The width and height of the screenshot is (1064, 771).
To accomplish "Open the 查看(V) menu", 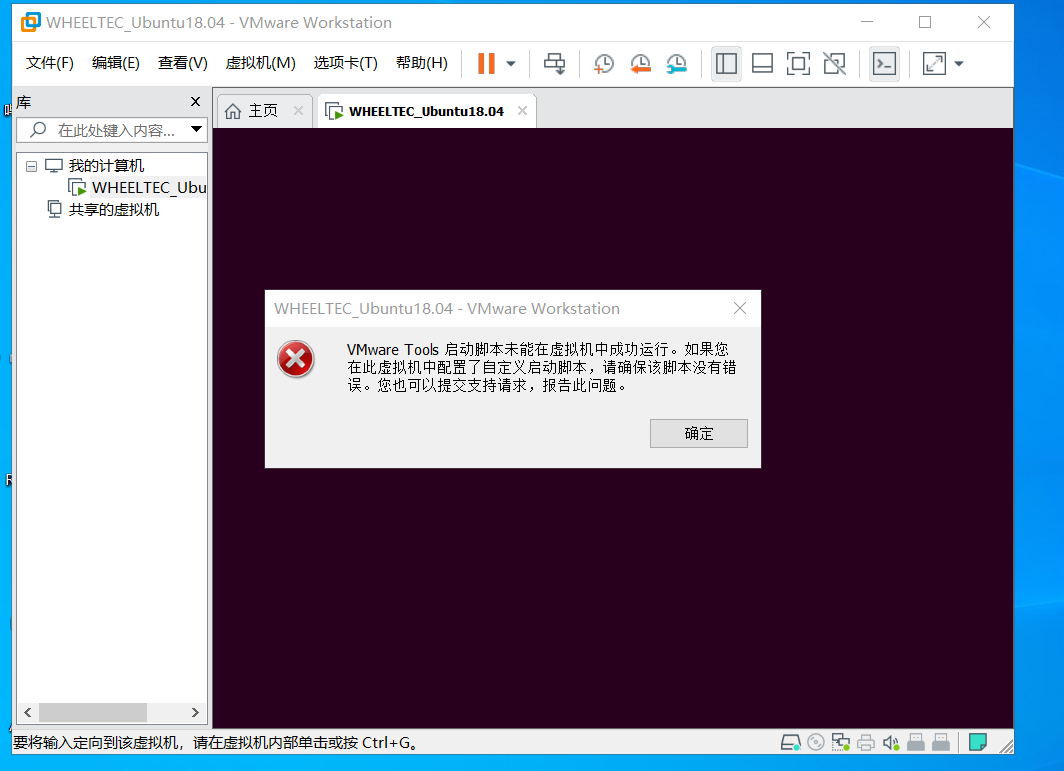I will pyautogui.click(x=183, y=63).
